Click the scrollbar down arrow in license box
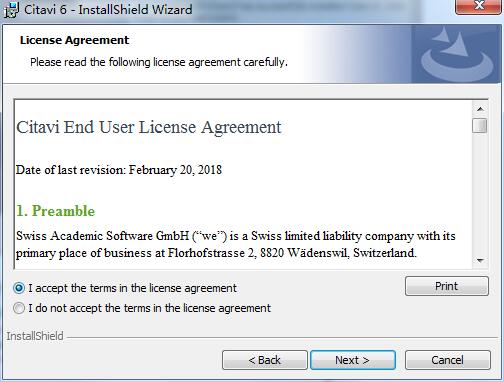504x382 pixels. [480, 260]
